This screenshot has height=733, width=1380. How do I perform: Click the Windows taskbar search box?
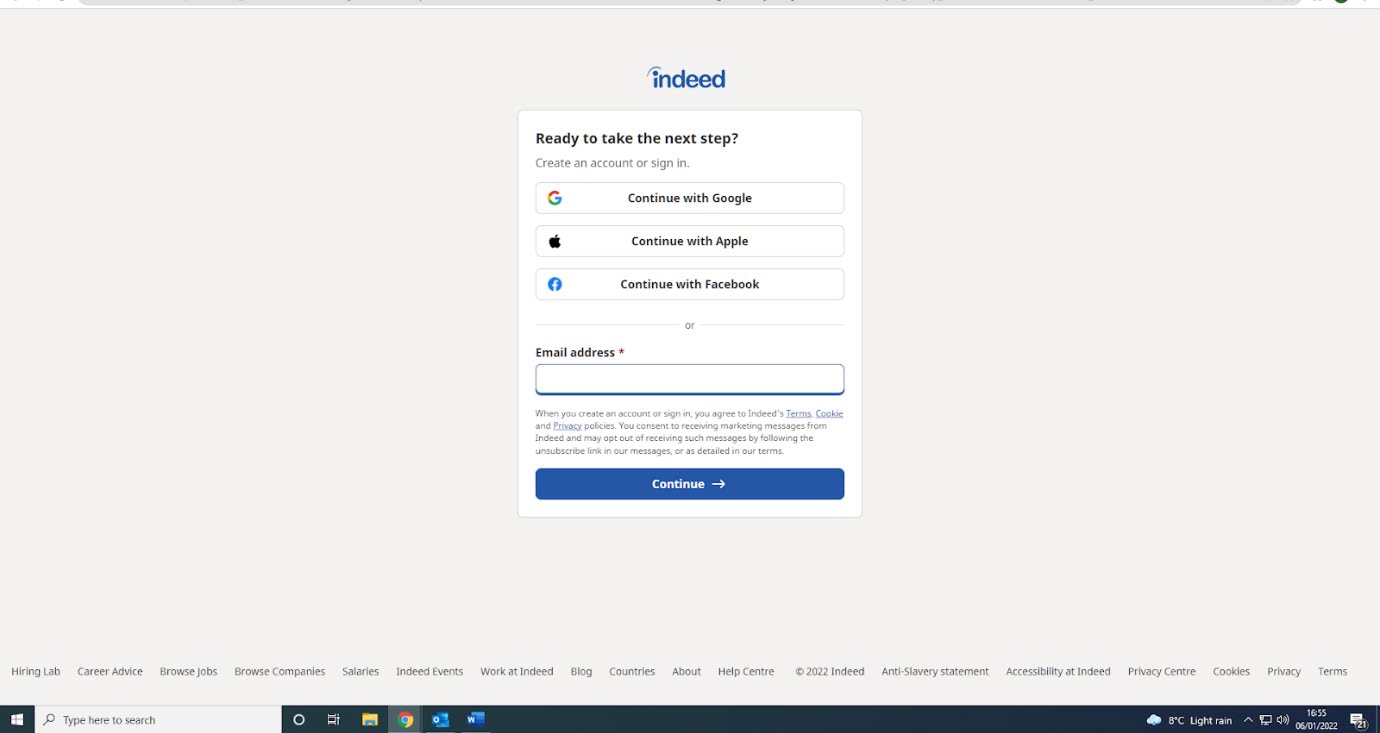(x=160, y=720)
